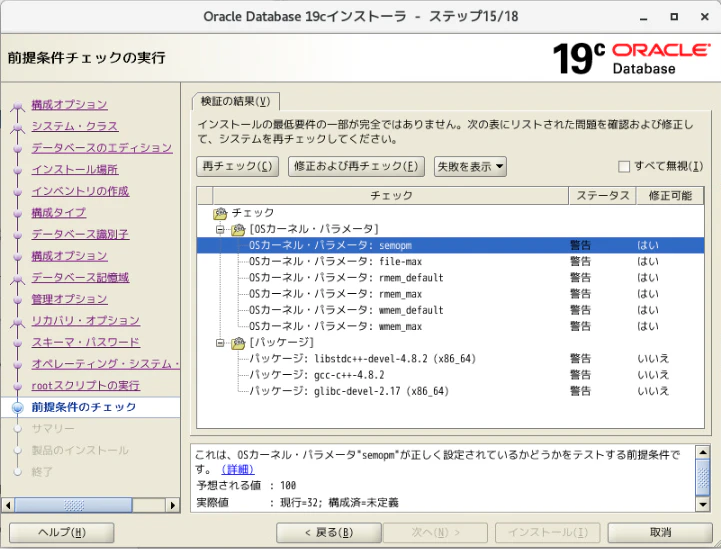Click step bullet beside 前提条件のチェック
The width and height of the screenshot is (721, 549).
(x=17, y=407)
